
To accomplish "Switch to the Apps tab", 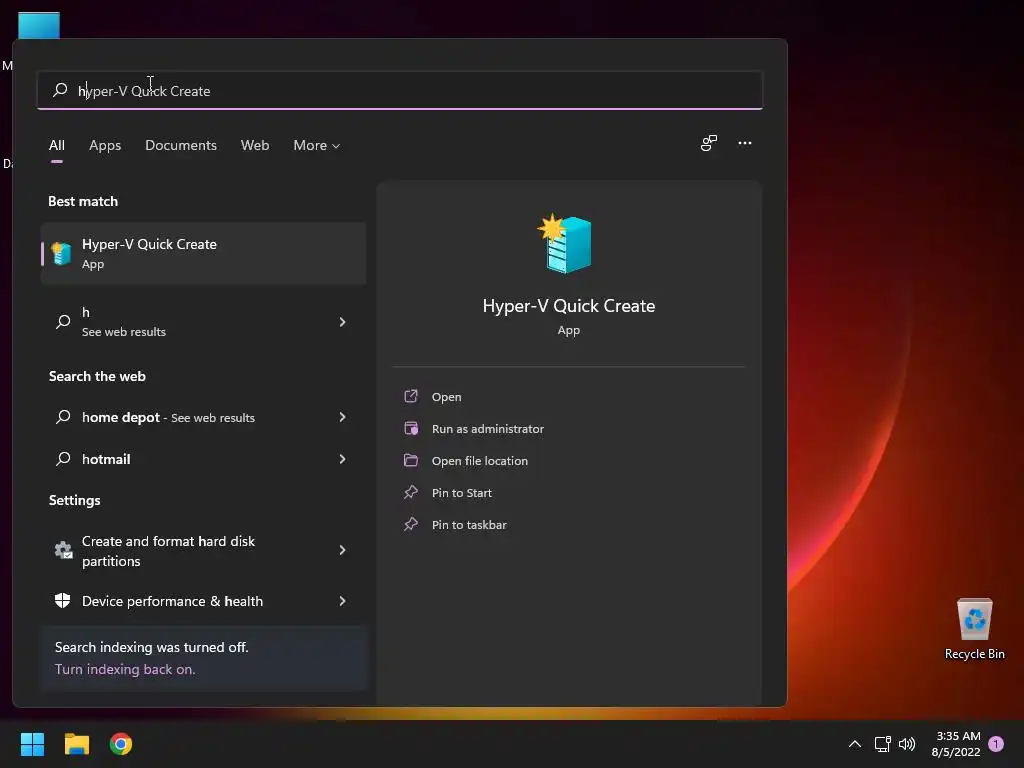I will click(x=105, y=145).
